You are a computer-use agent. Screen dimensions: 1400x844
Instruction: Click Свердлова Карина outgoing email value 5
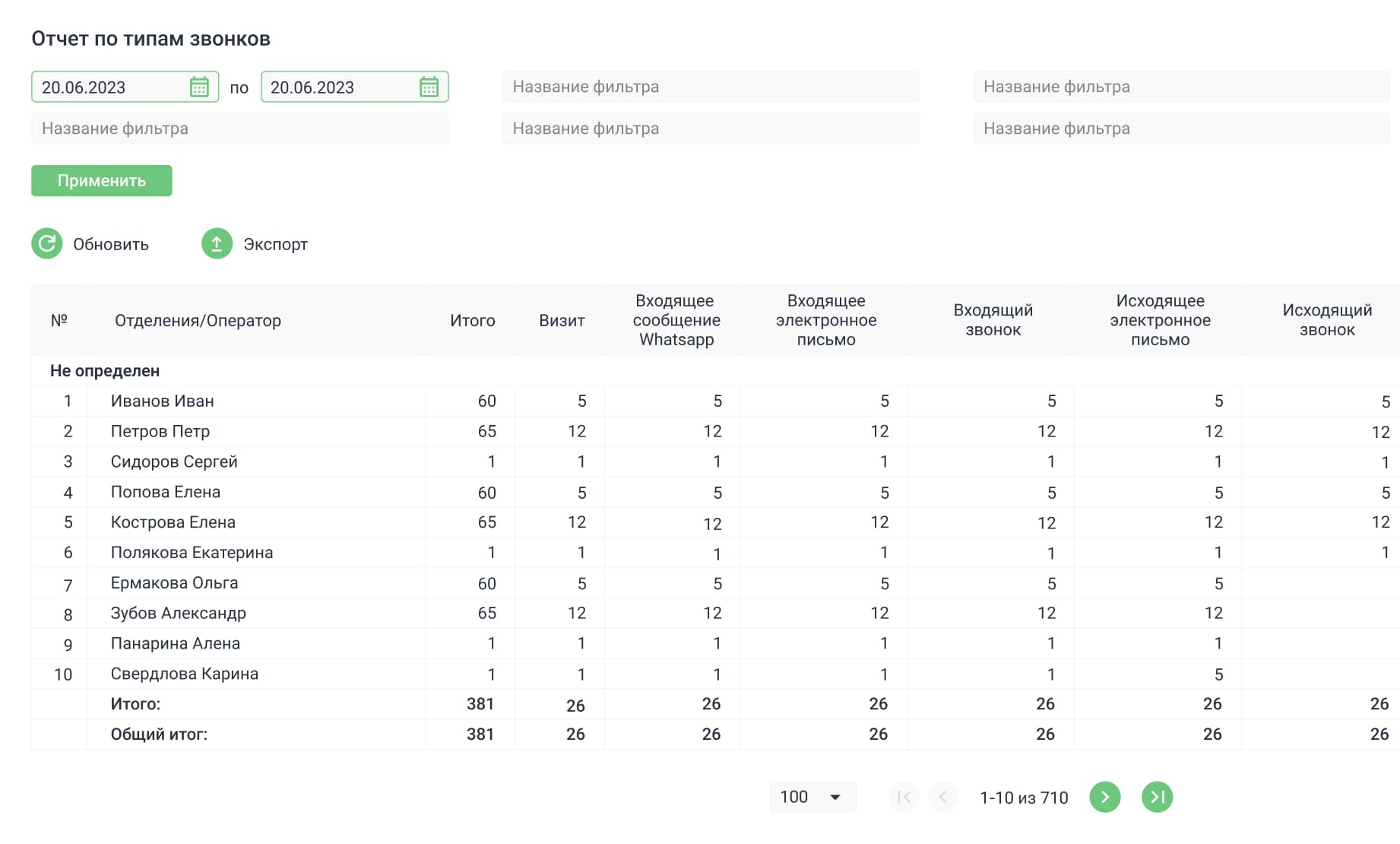click(x=1218, y=674)
